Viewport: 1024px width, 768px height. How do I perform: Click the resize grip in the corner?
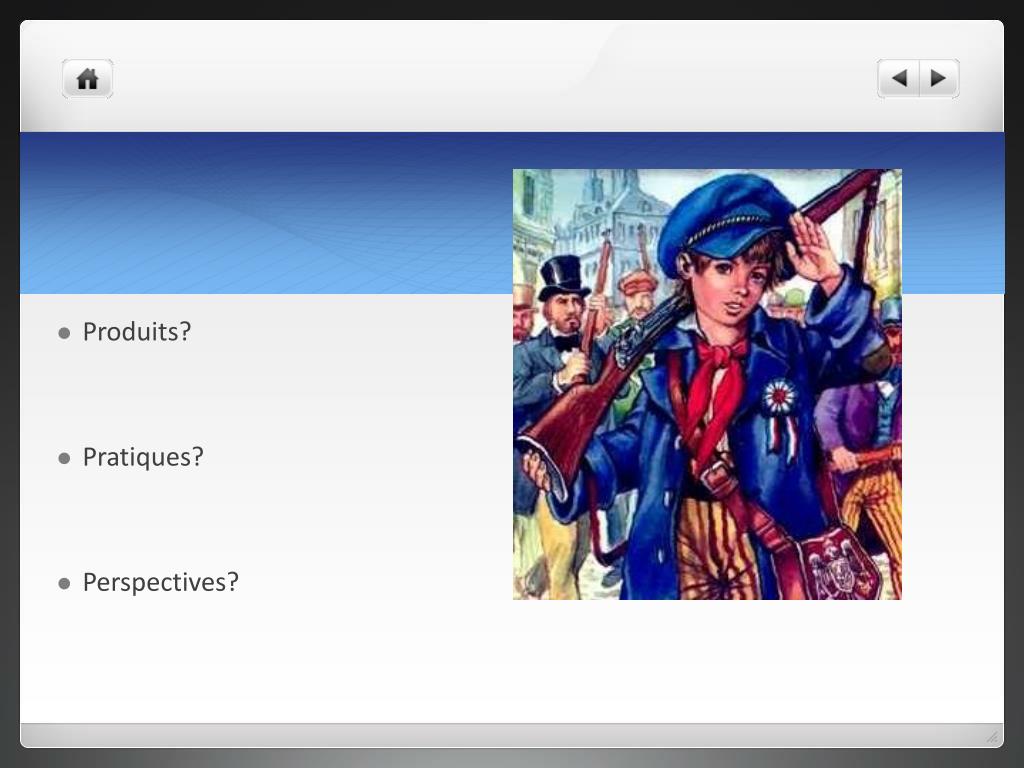pos(993,737)
